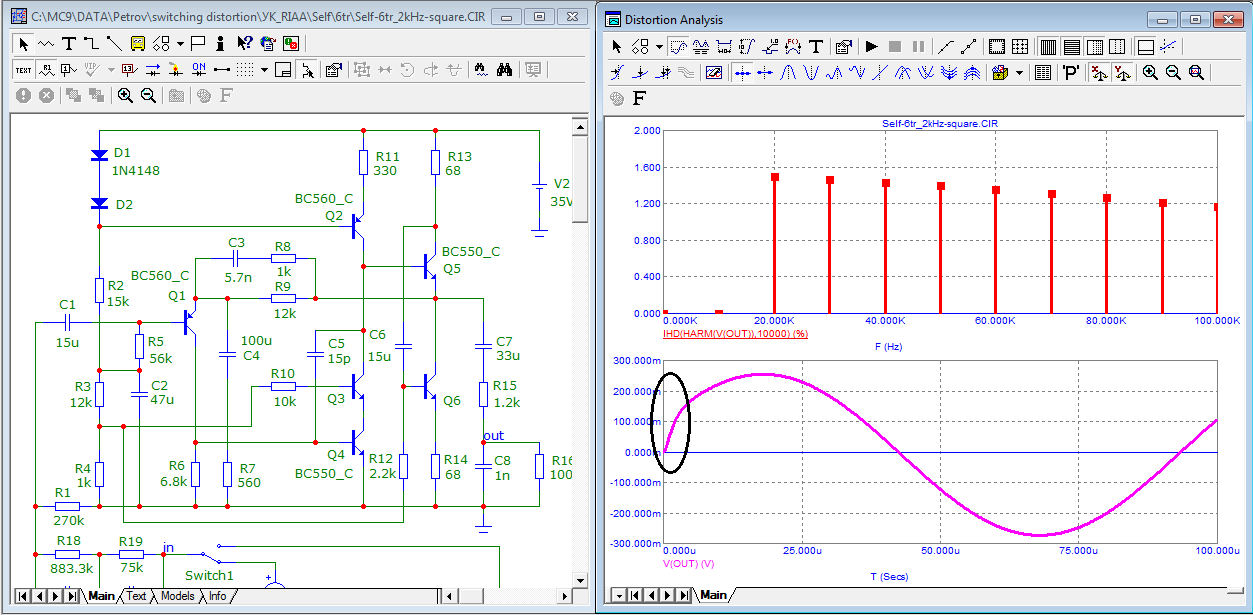Click the binoculars Find icon
This screenshot has height=615, width=1253.
[x=506, y=69]
